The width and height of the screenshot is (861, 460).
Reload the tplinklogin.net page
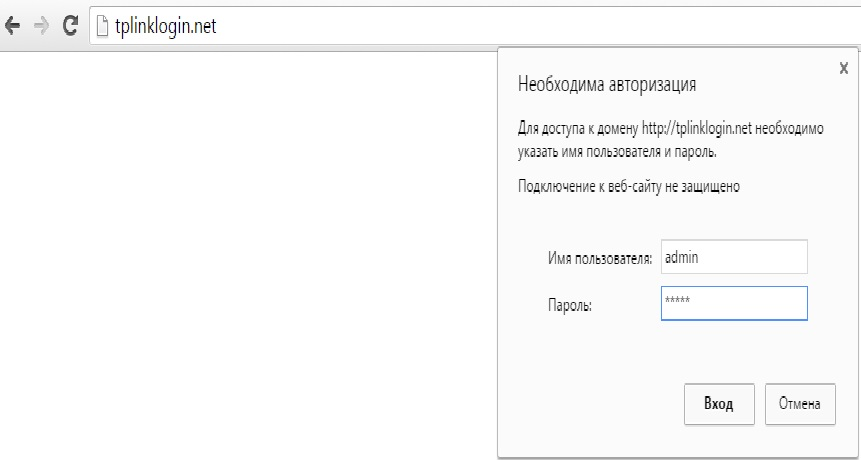pos(70,27)
